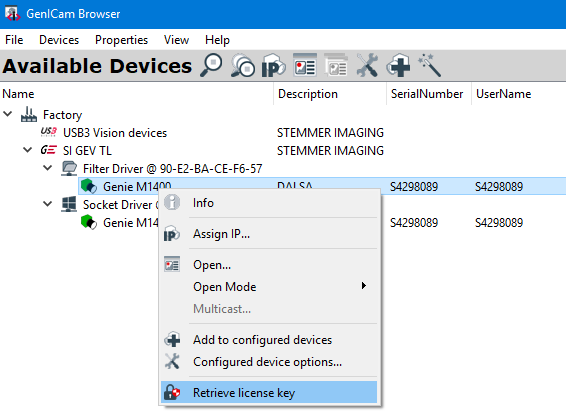Screen dimensions: 566x417
Task: Select USB3 Vision devices tree item
Action: (115, 133)
